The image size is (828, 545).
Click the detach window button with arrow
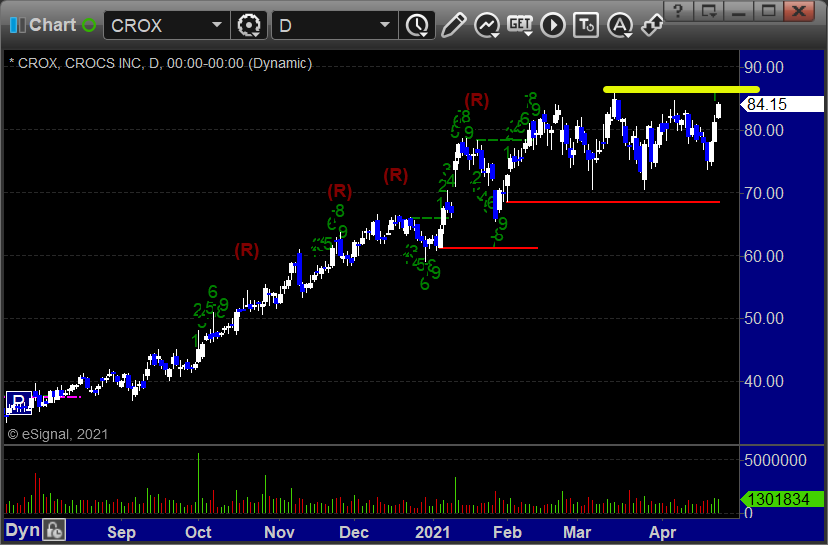[x=709, y=11]
